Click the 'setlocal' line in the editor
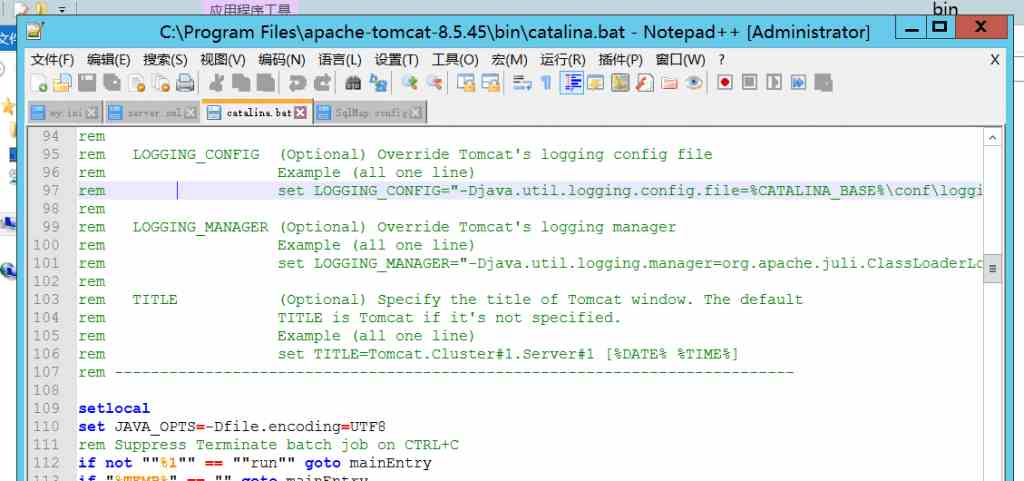1024x481 pixels. coord(114,409)
